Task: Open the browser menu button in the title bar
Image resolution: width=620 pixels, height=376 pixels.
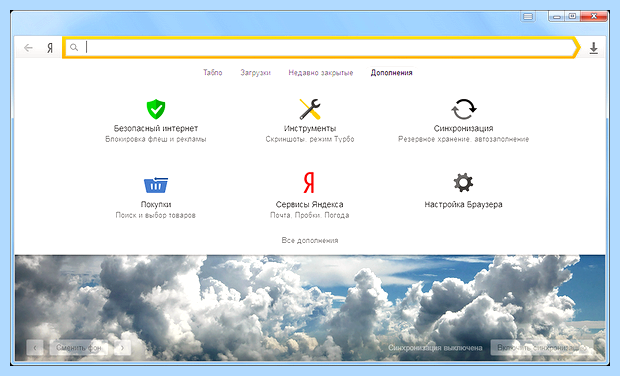Action: coord(528,17)
